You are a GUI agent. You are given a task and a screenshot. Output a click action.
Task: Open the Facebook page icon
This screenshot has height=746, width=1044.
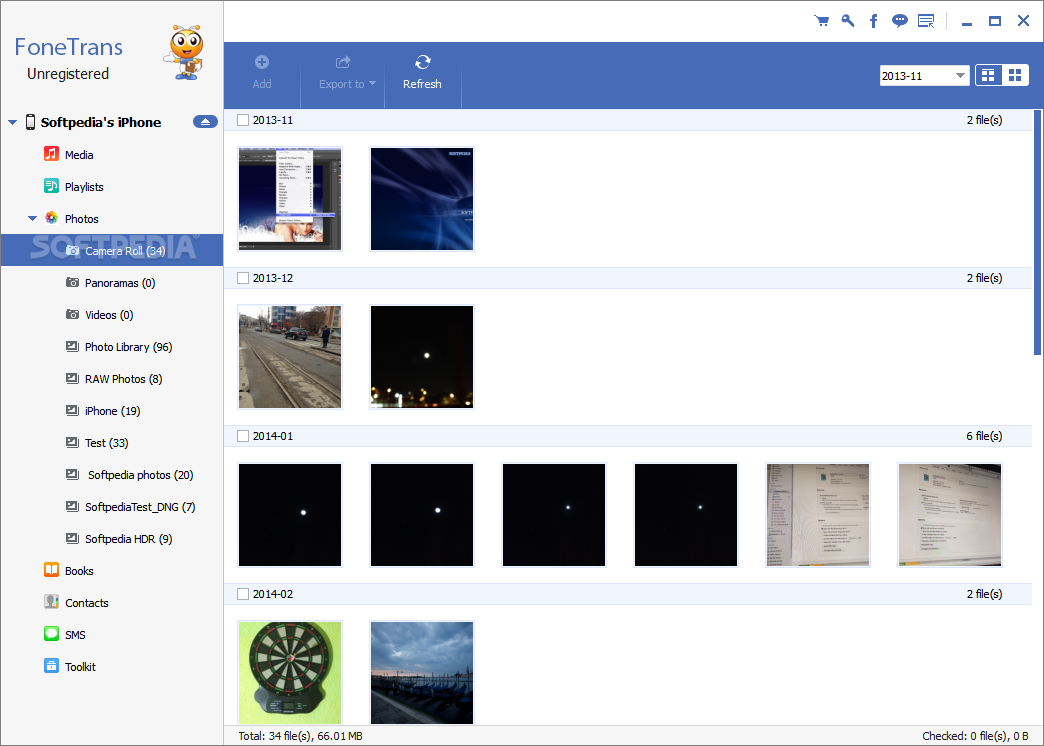874,21
